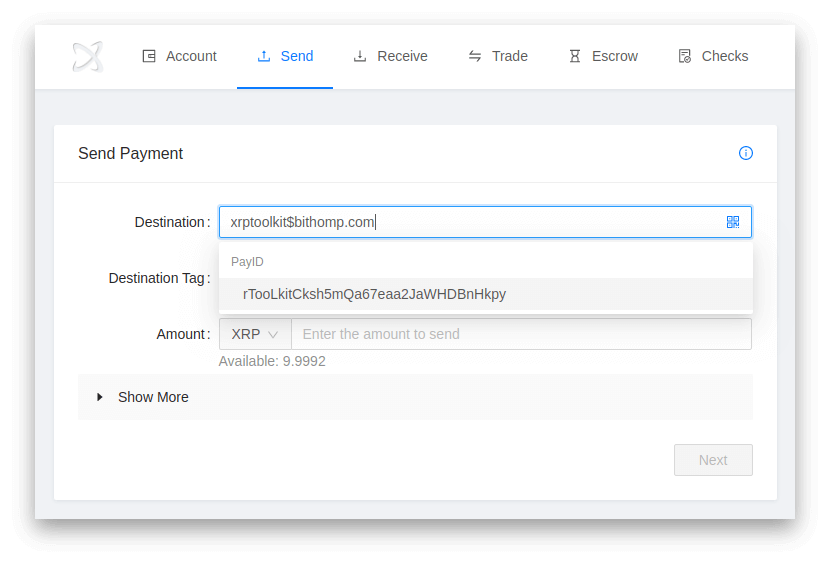Viewport: 830px width, 564px height.
Task: Click the XRP Toolkit logo
Action: point(87,56)
